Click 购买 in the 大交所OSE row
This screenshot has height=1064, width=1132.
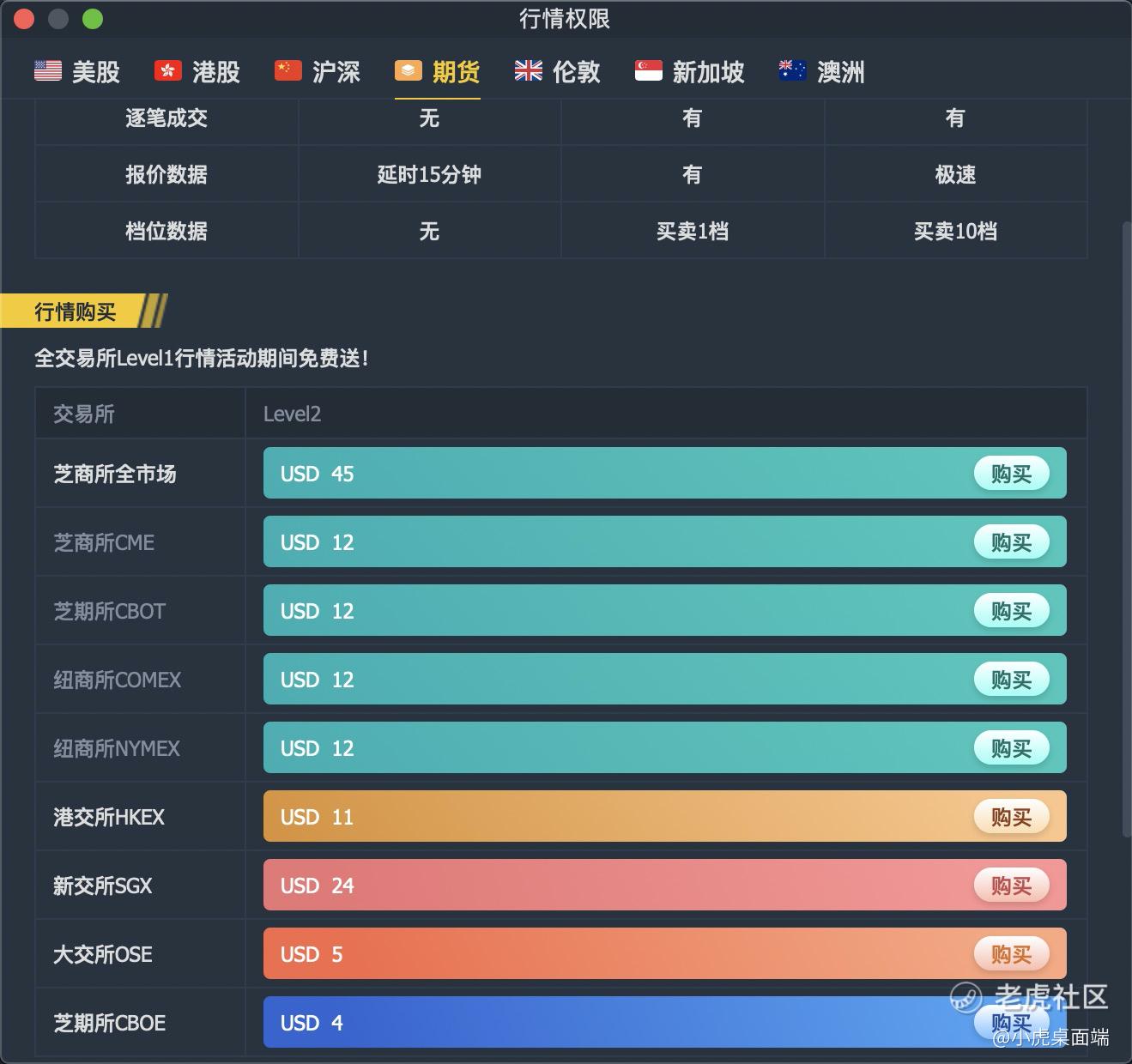pyautogui.click(x=1011, y=954)
